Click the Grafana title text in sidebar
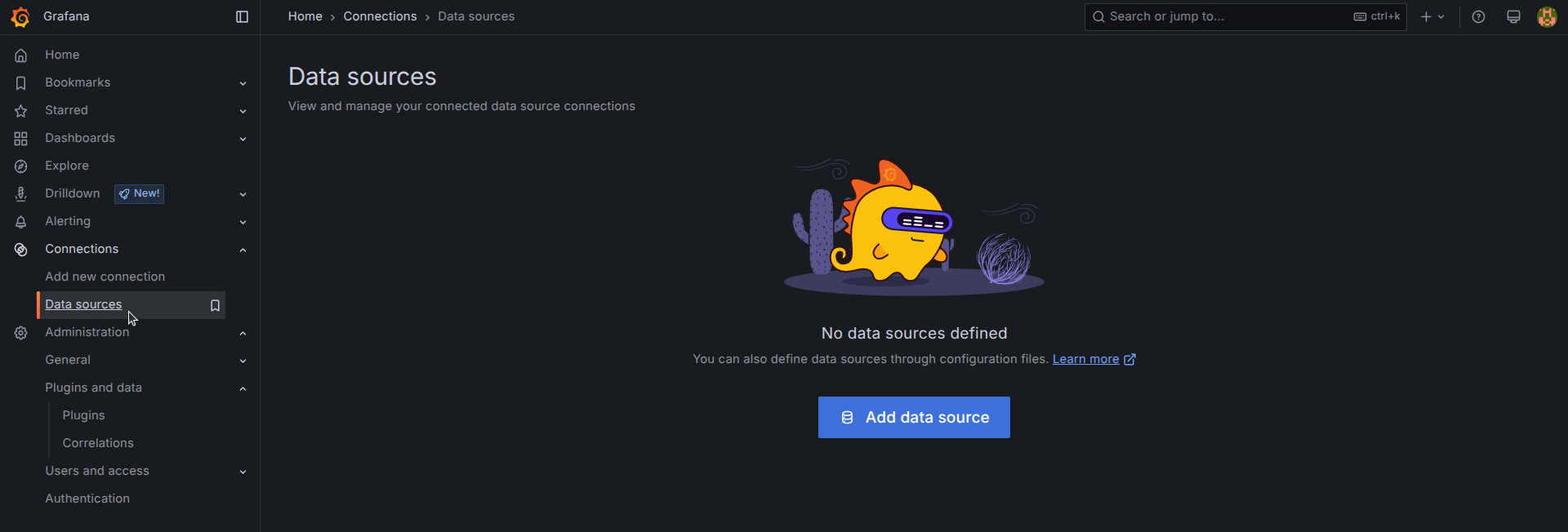This screenshot has width=1568, height=532. pyautogui.click(x=66, y=16)
